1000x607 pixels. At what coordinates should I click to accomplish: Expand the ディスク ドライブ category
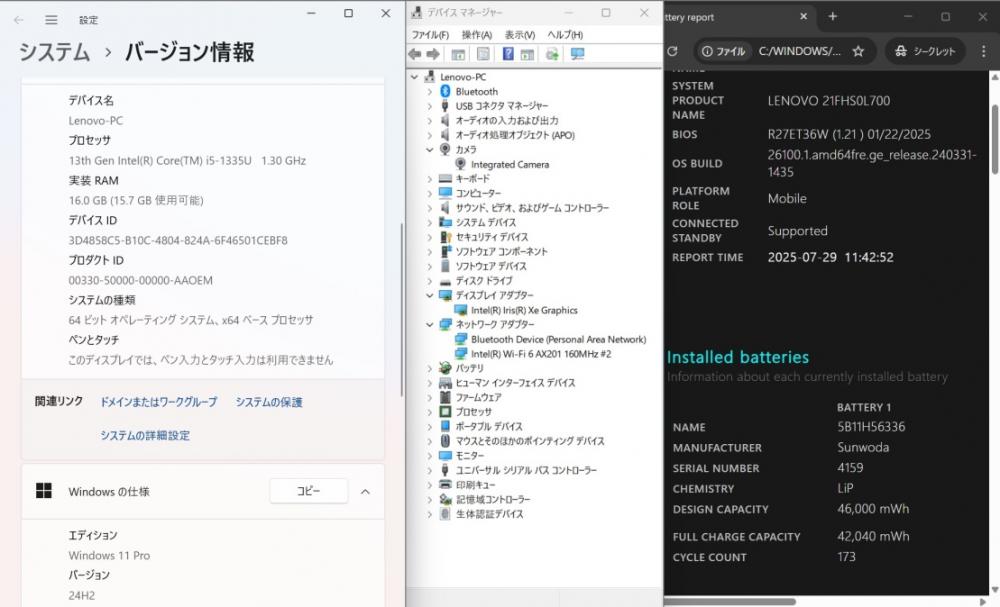(430, 281)
